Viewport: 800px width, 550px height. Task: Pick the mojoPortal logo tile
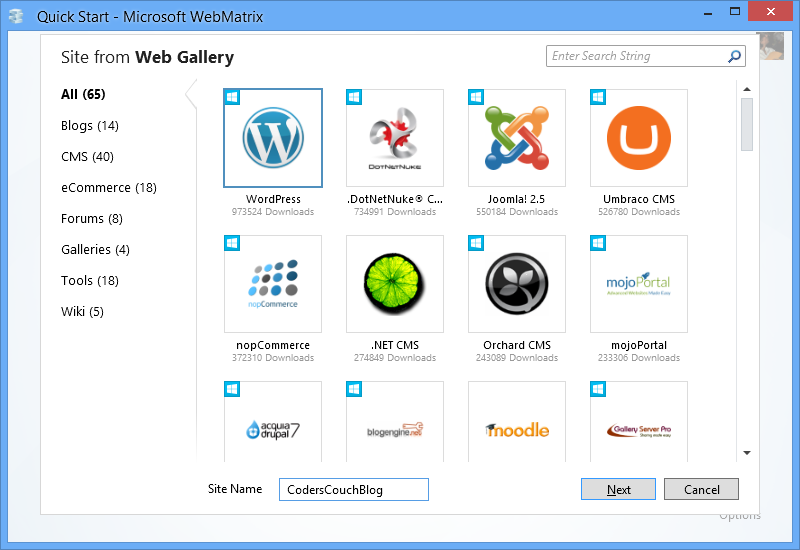[639, 284]
